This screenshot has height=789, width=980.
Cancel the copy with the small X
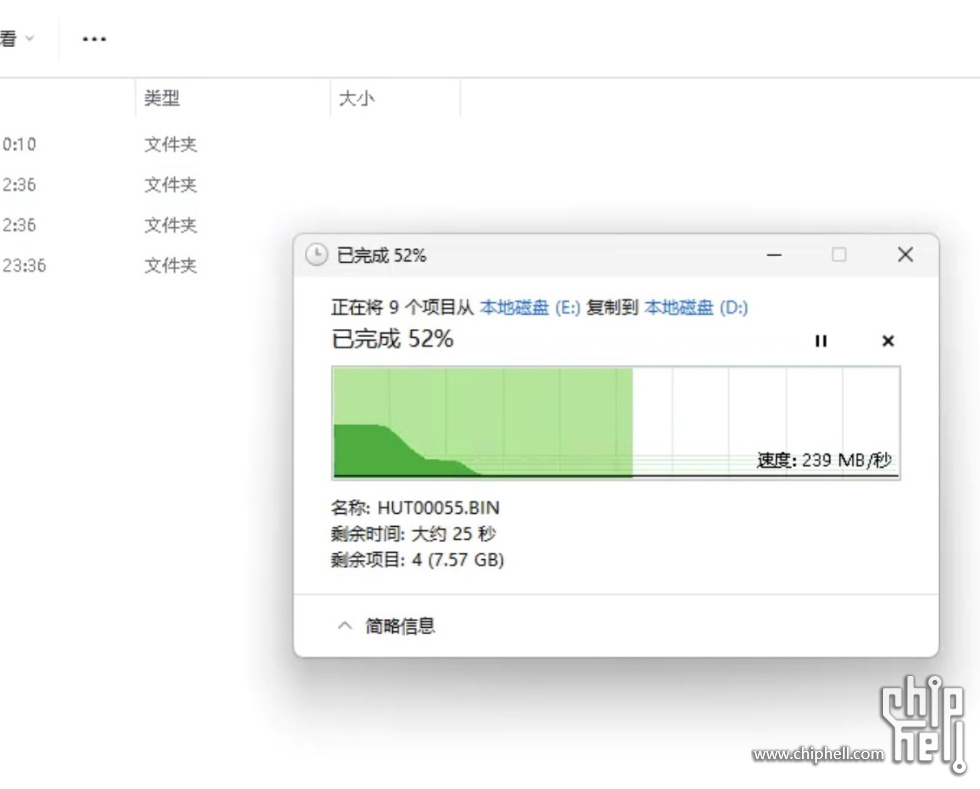[x=887, y=341]
